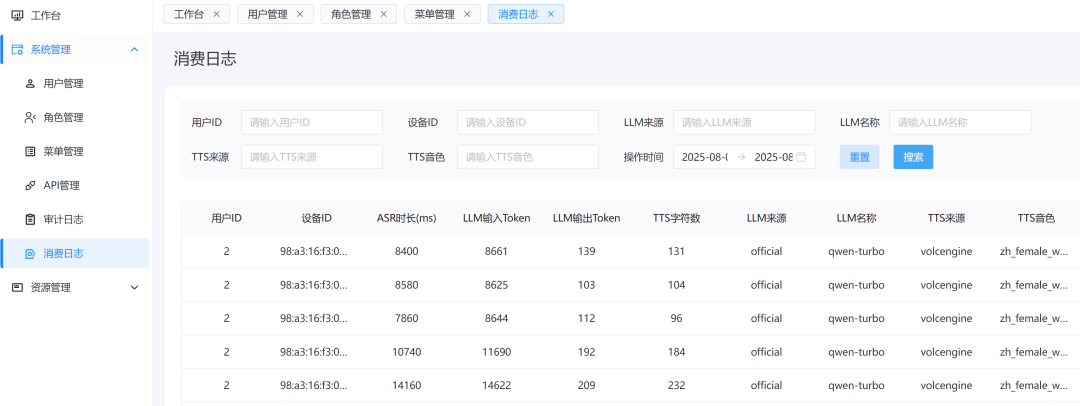The image size is (1080, 406).
Task: Close the 消费日志 tab
Action: click(551, 14)
